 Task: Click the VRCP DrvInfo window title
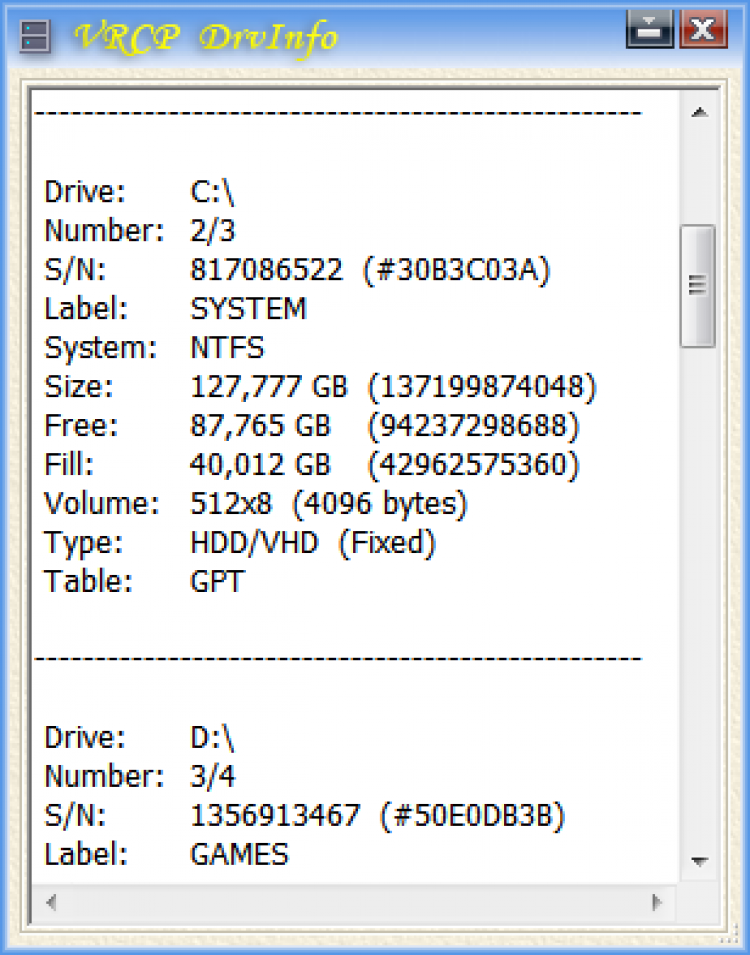(x=206, y=38)
